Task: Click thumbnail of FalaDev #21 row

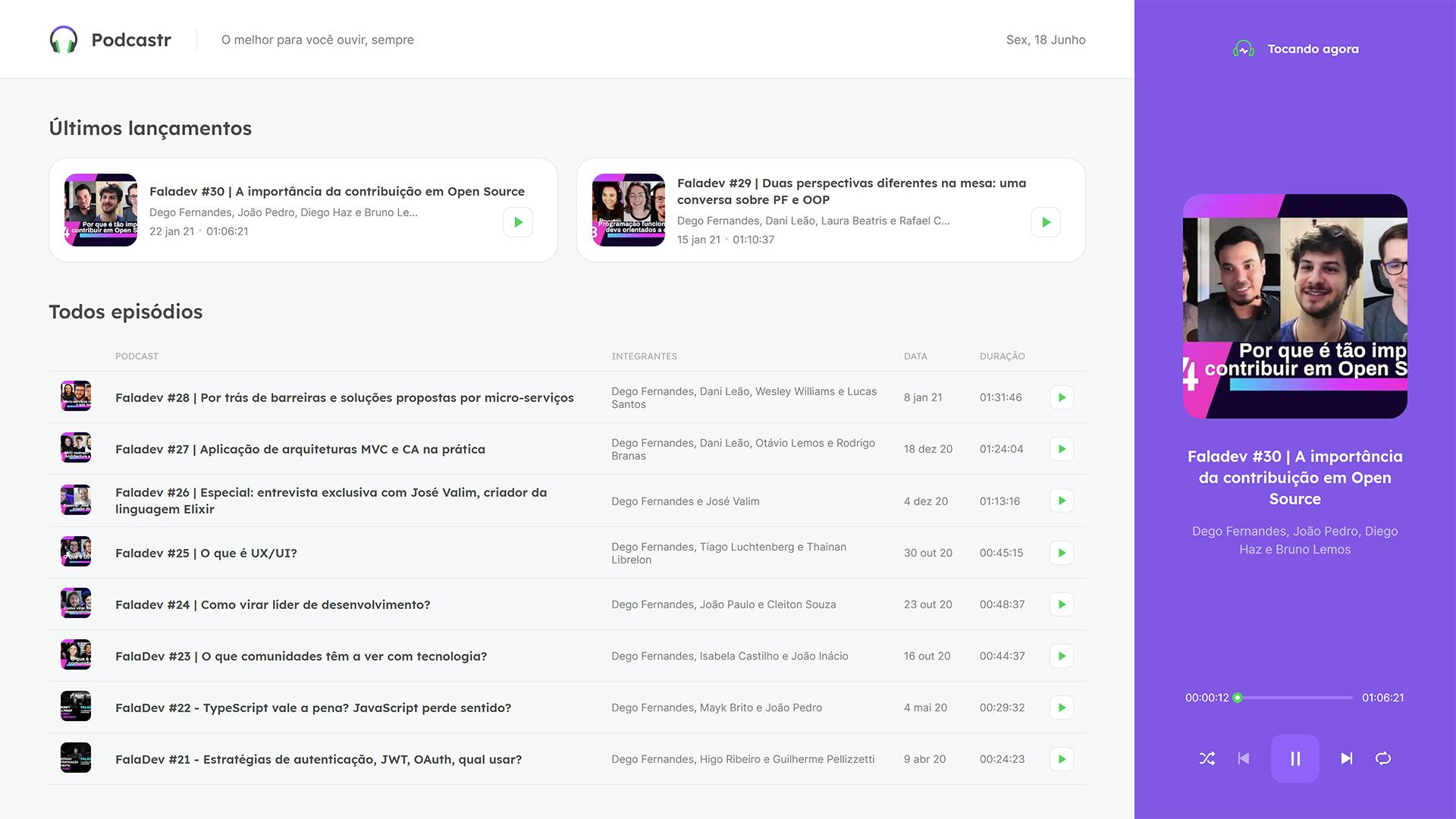Action: 76,758
